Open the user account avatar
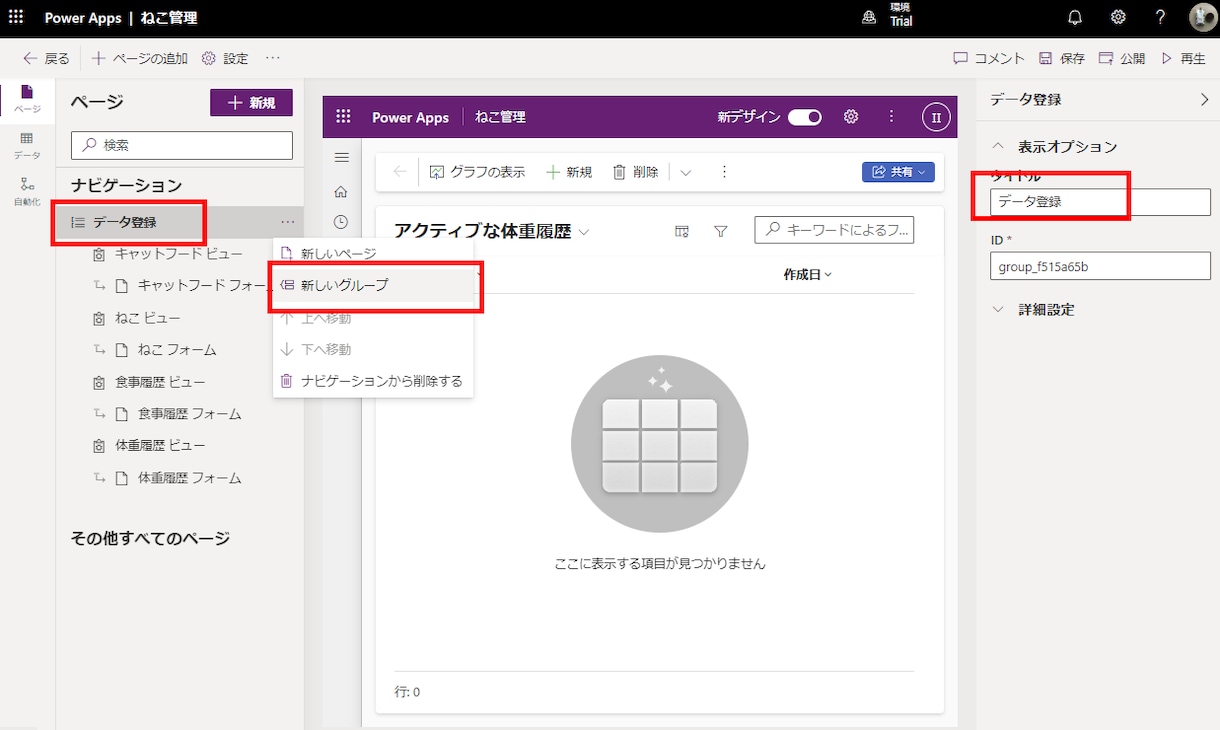The width and height of the screenshot is (1220, 730). 1202,17
